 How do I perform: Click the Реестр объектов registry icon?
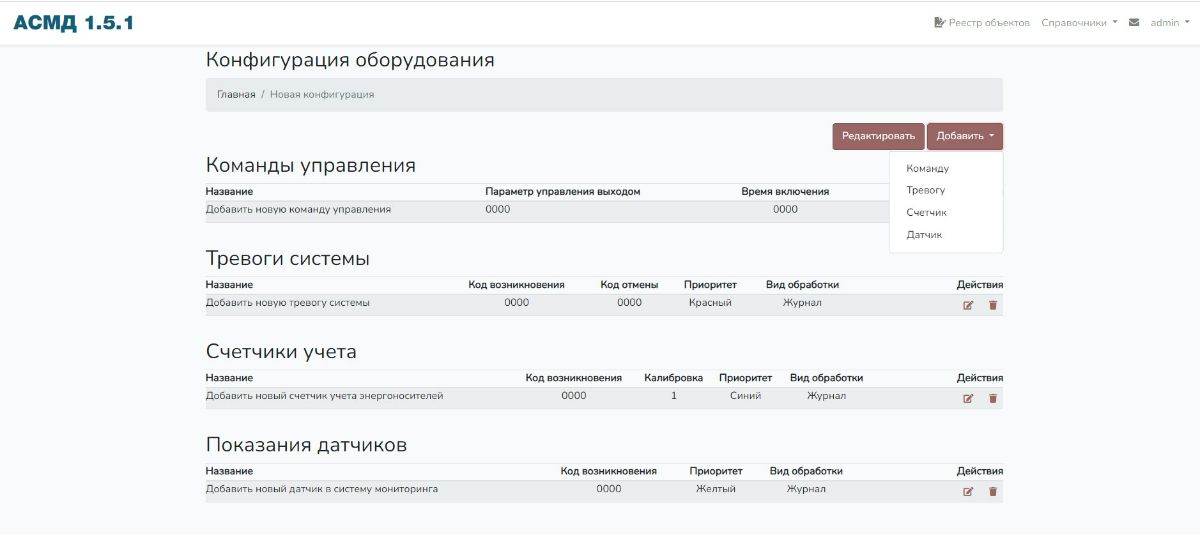[939, 22]
